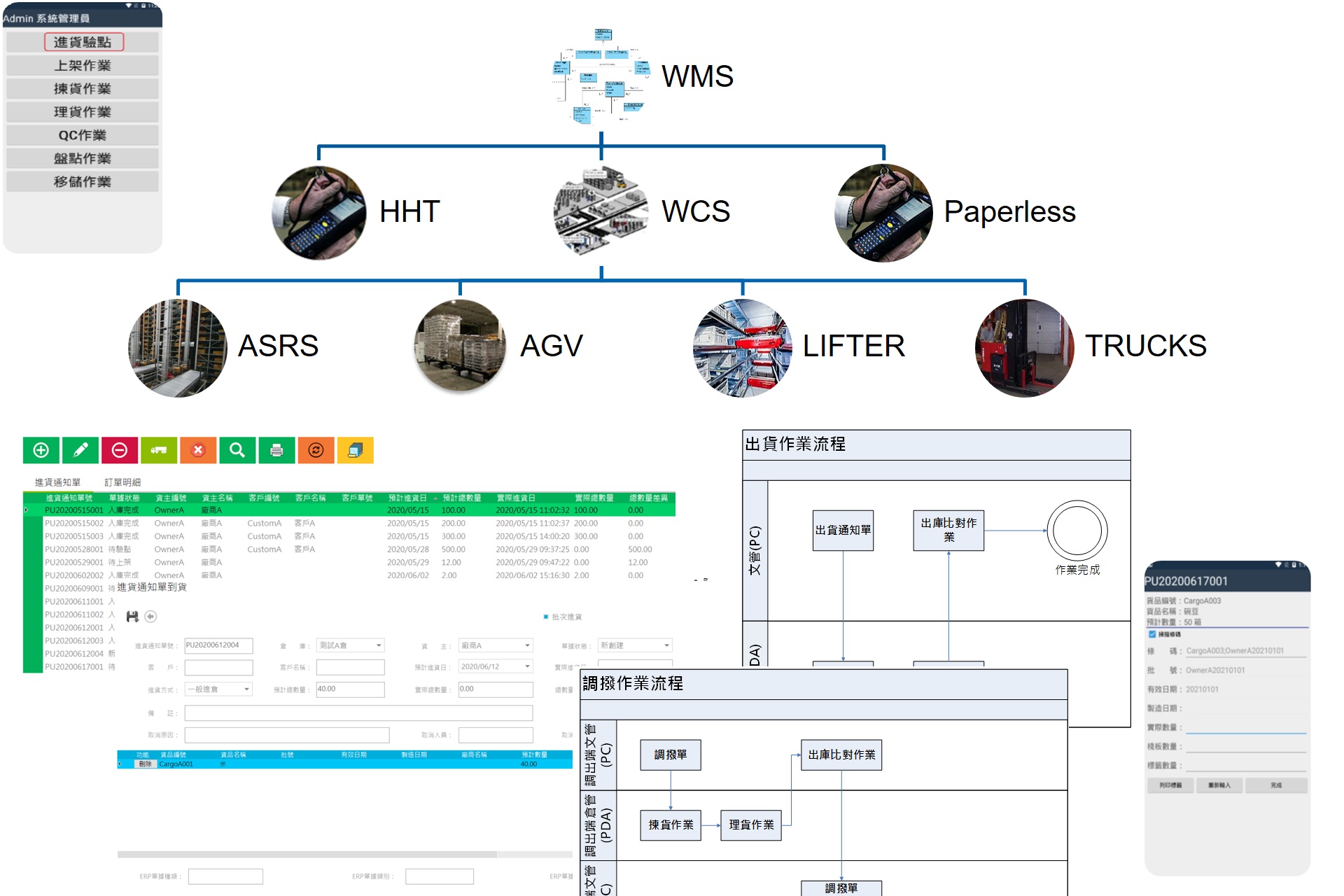
Task: Click the Paperless scanner image
Action: (x=884, y=212)
